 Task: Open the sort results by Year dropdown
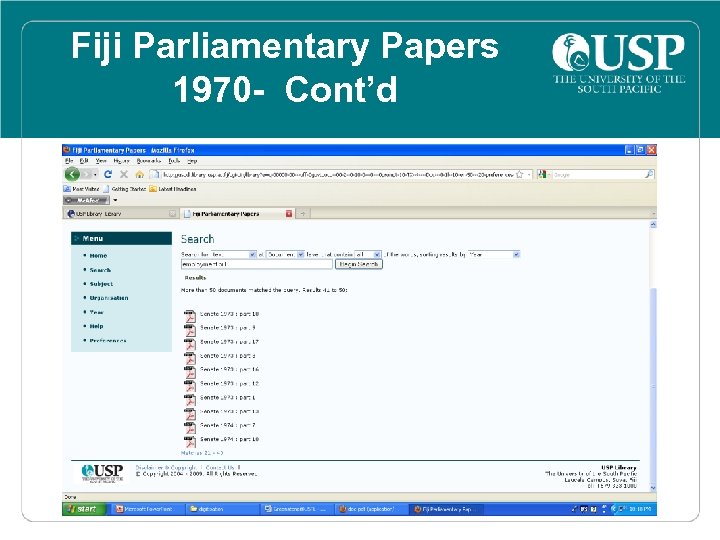(494, 254)
